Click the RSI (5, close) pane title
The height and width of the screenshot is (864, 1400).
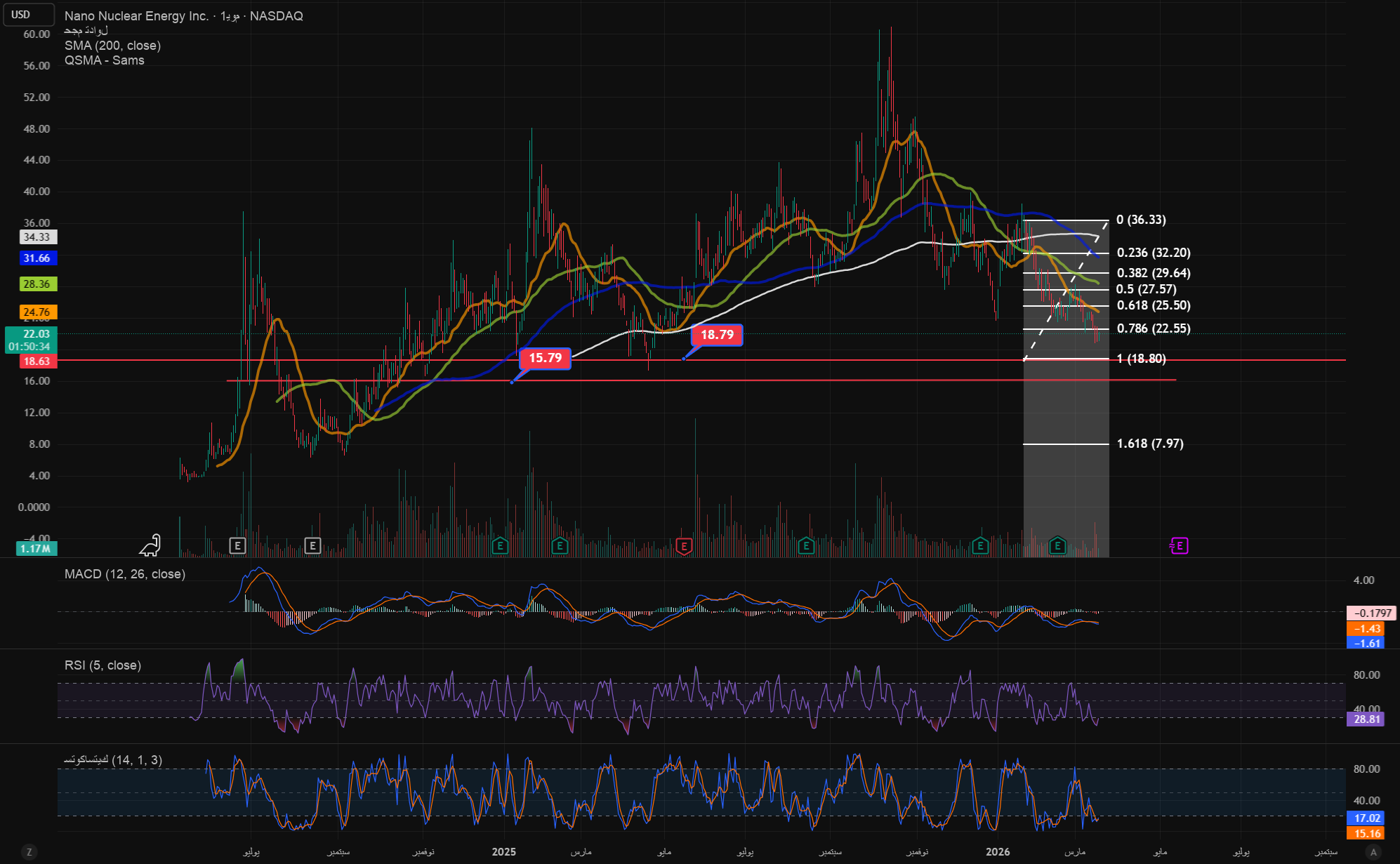pyautogui.click(x=103, y=665)
